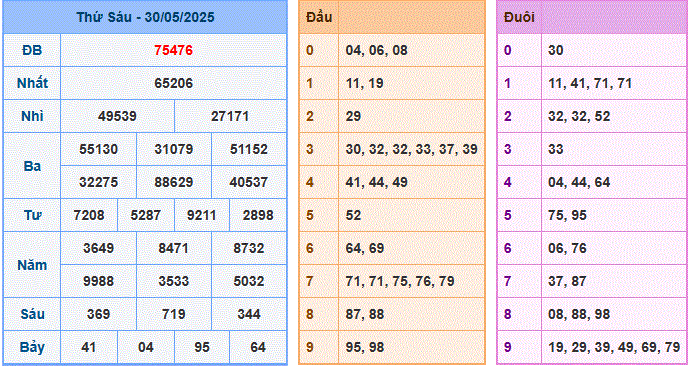Select second prize number 49539
The width and height of the screenshot is (690, 366).
tap(117, 116)
